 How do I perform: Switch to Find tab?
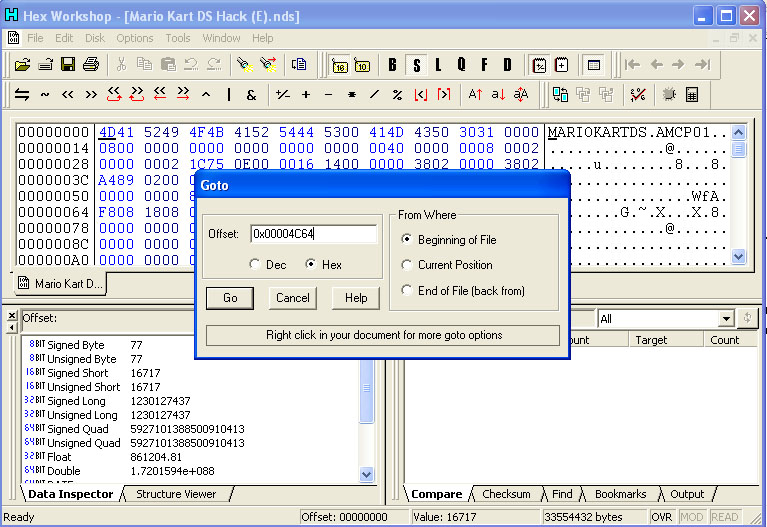point(562,494)
